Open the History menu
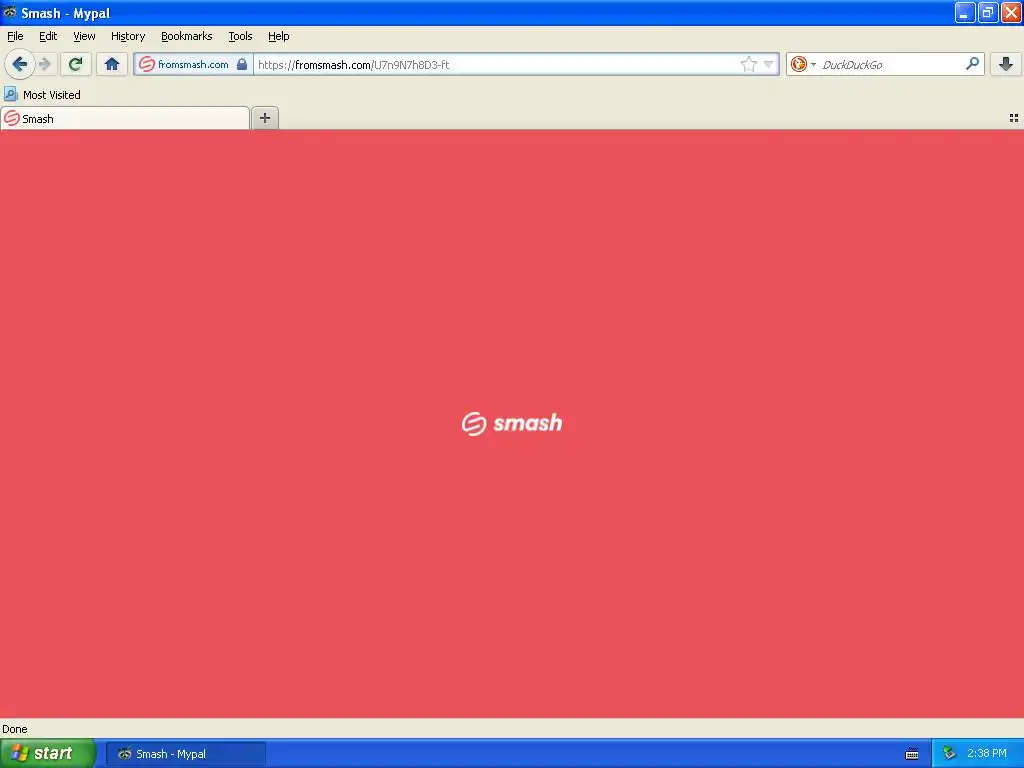The width and height of the screenshot is (1024, 768). [128, 36]
